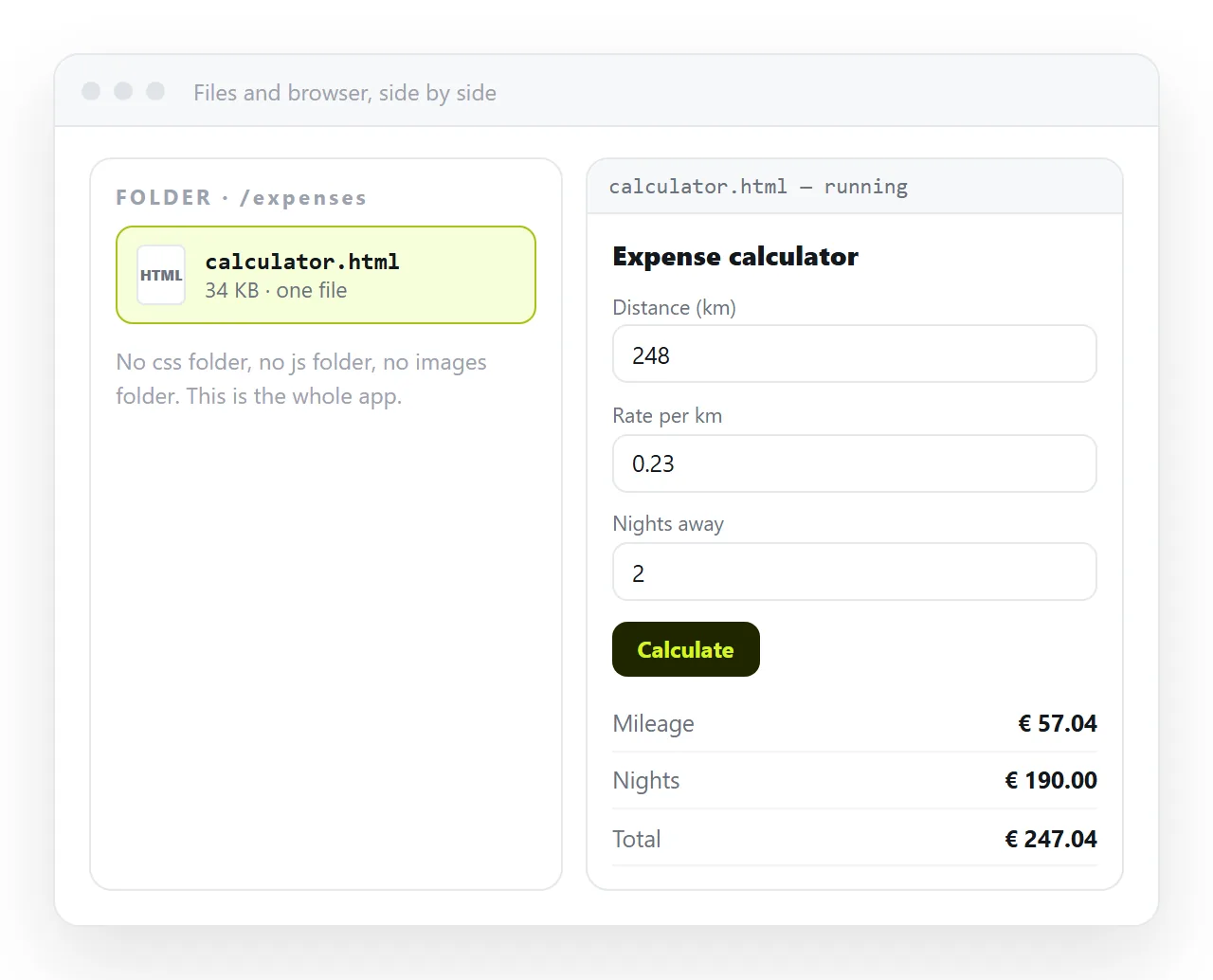Click the "No css folder, no js folder" note
Viewport: 1213px width, 980px height.
pos(301,378)
